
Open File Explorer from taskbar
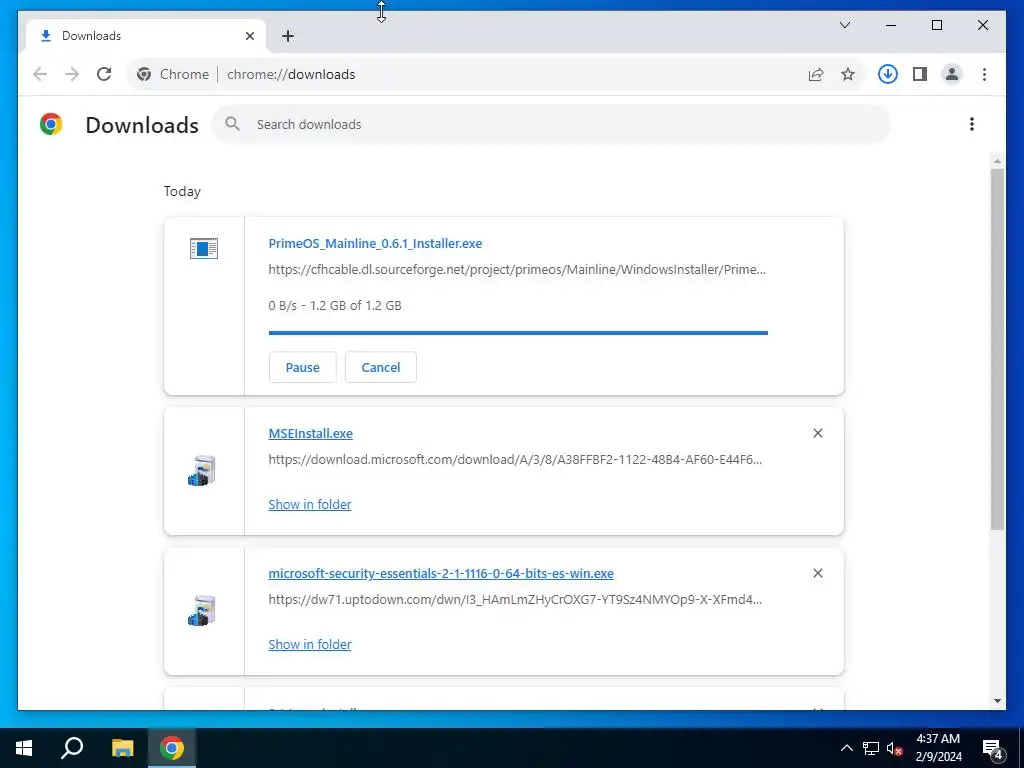point(122,748)
